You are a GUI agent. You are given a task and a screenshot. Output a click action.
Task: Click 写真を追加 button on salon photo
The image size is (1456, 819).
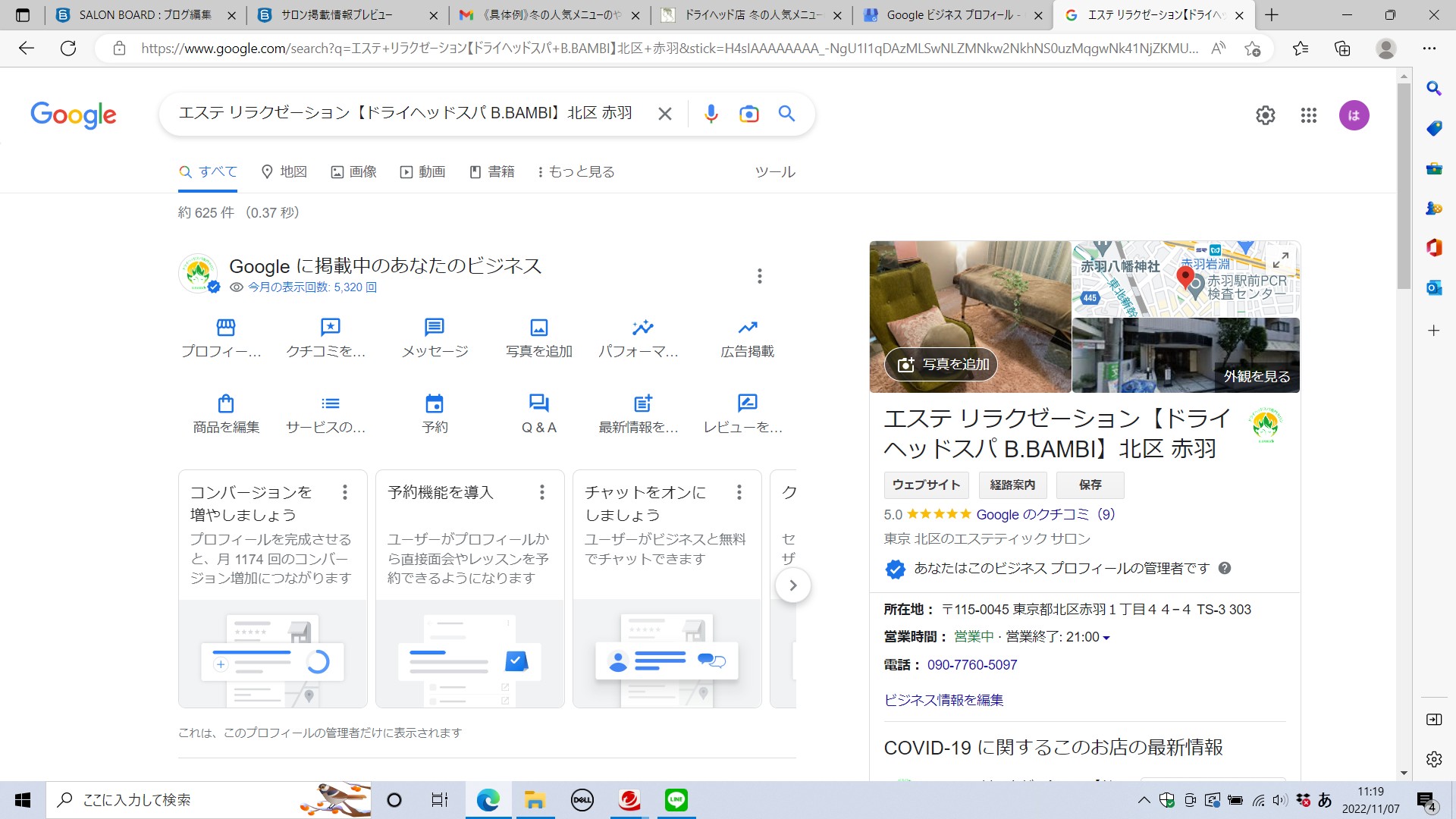[x=941, y=365]
